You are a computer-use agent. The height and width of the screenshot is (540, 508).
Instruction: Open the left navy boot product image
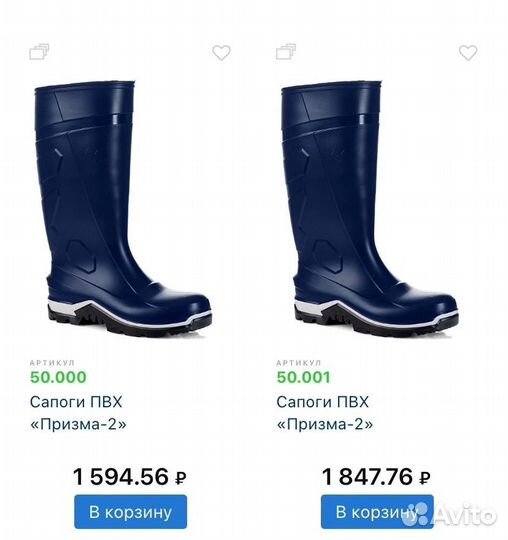click(123, 209)
